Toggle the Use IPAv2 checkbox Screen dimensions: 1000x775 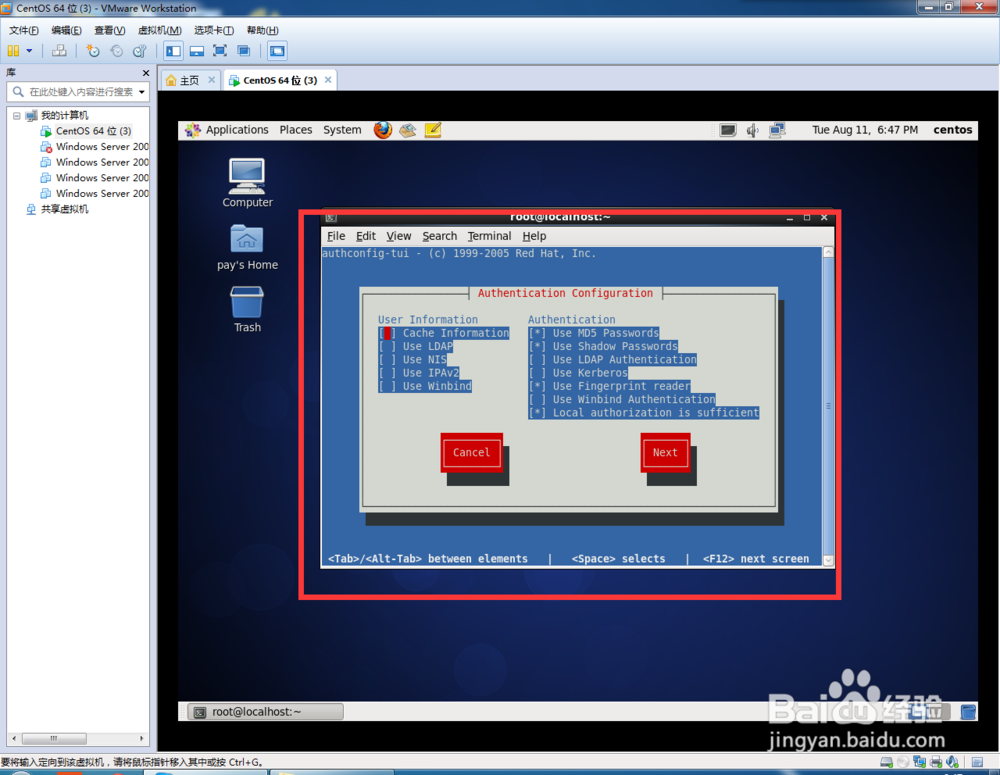[387, 373]
